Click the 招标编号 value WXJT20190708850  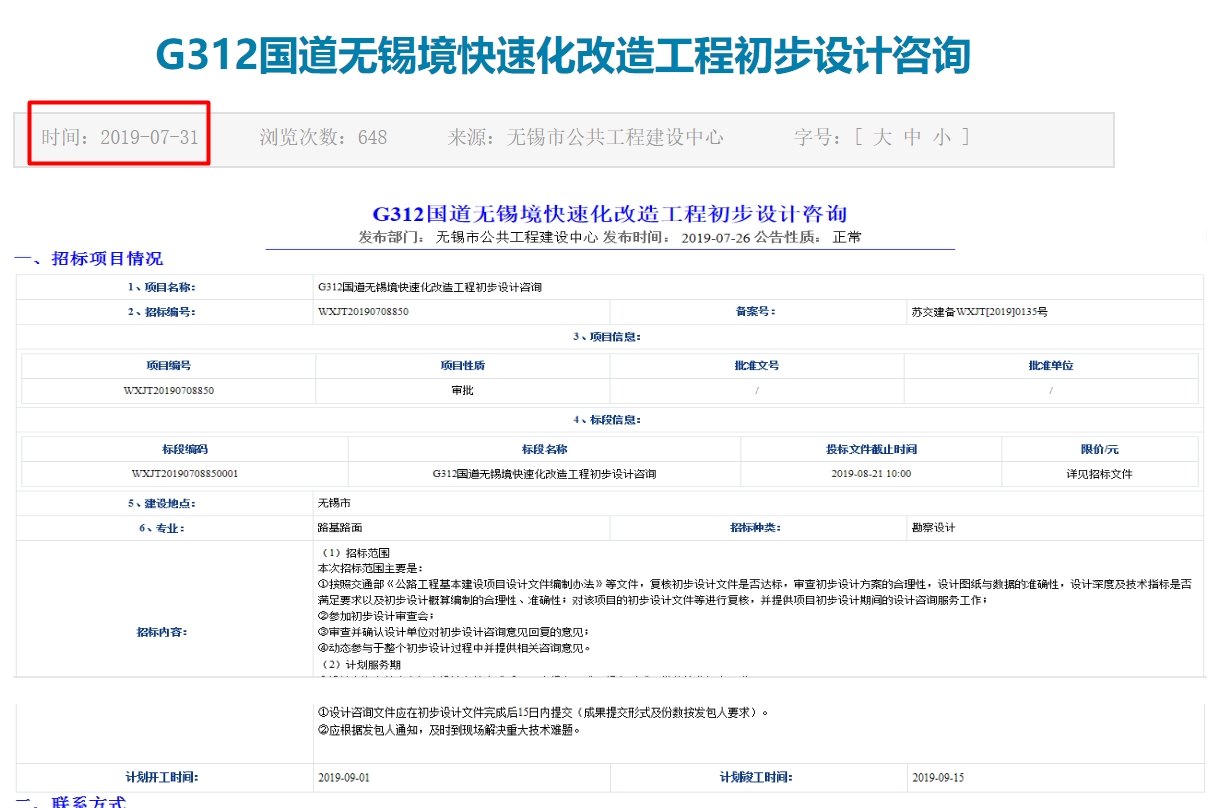click(x=363, y=312)
